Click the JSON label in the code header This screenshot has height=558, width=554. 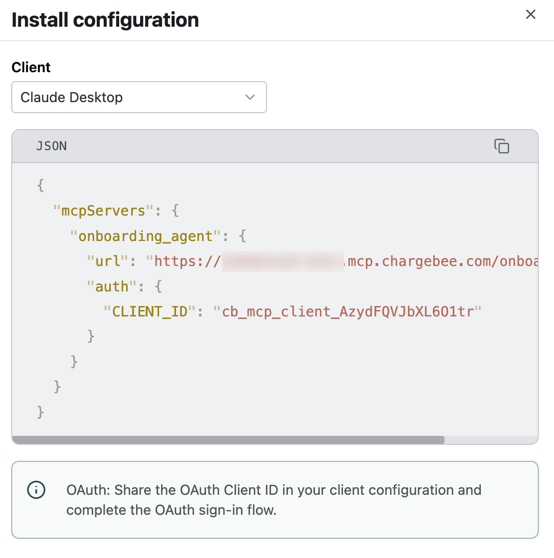coord(52,146)
